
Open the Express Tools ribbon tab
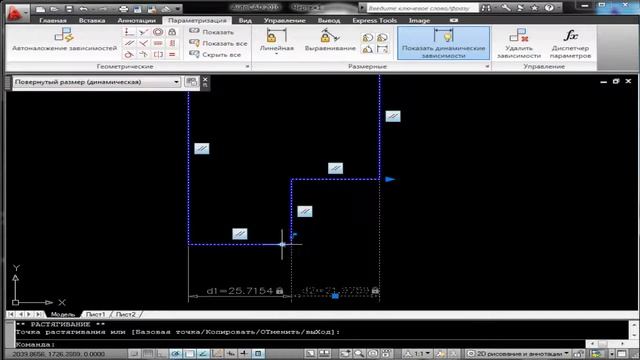pos(374,20)
